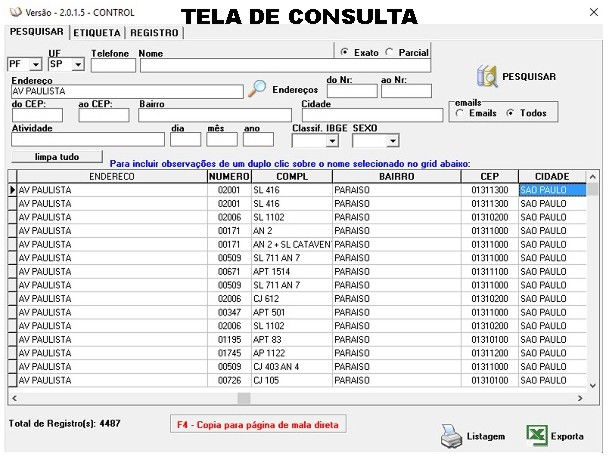The width and height of the screenshot is (609, 463).
Task: Click the CJ 403 AN 4 cell
Action: pyautogui.click(x=292, y=367)
